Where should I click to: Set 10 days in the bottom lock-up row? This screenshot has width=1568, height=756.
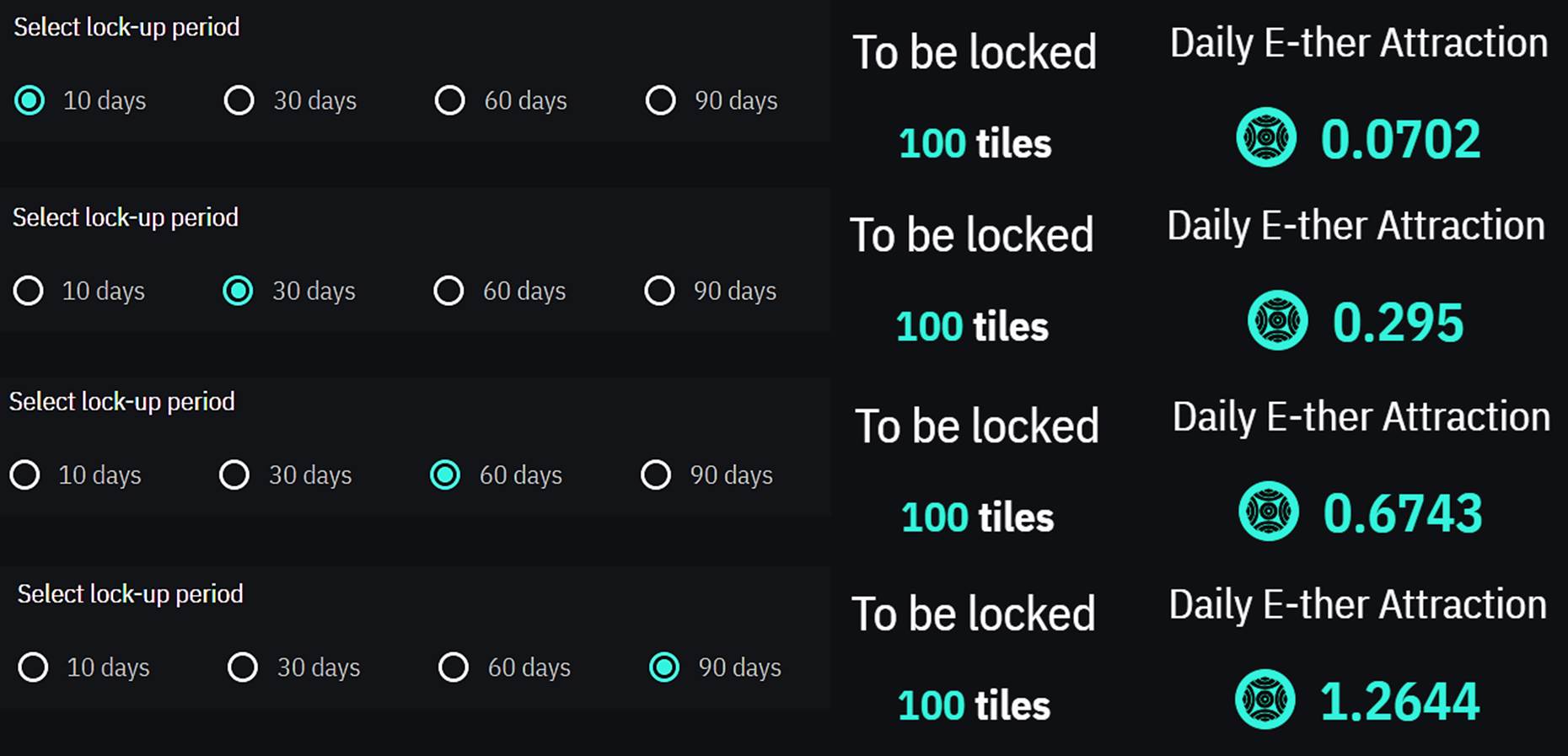[x=33, y=668]
